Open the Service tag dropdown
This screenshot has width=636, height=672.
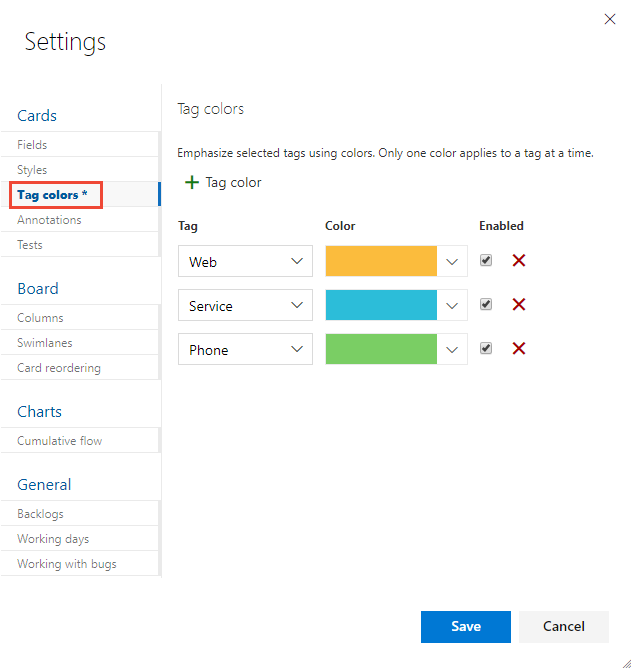pos(245,306)
